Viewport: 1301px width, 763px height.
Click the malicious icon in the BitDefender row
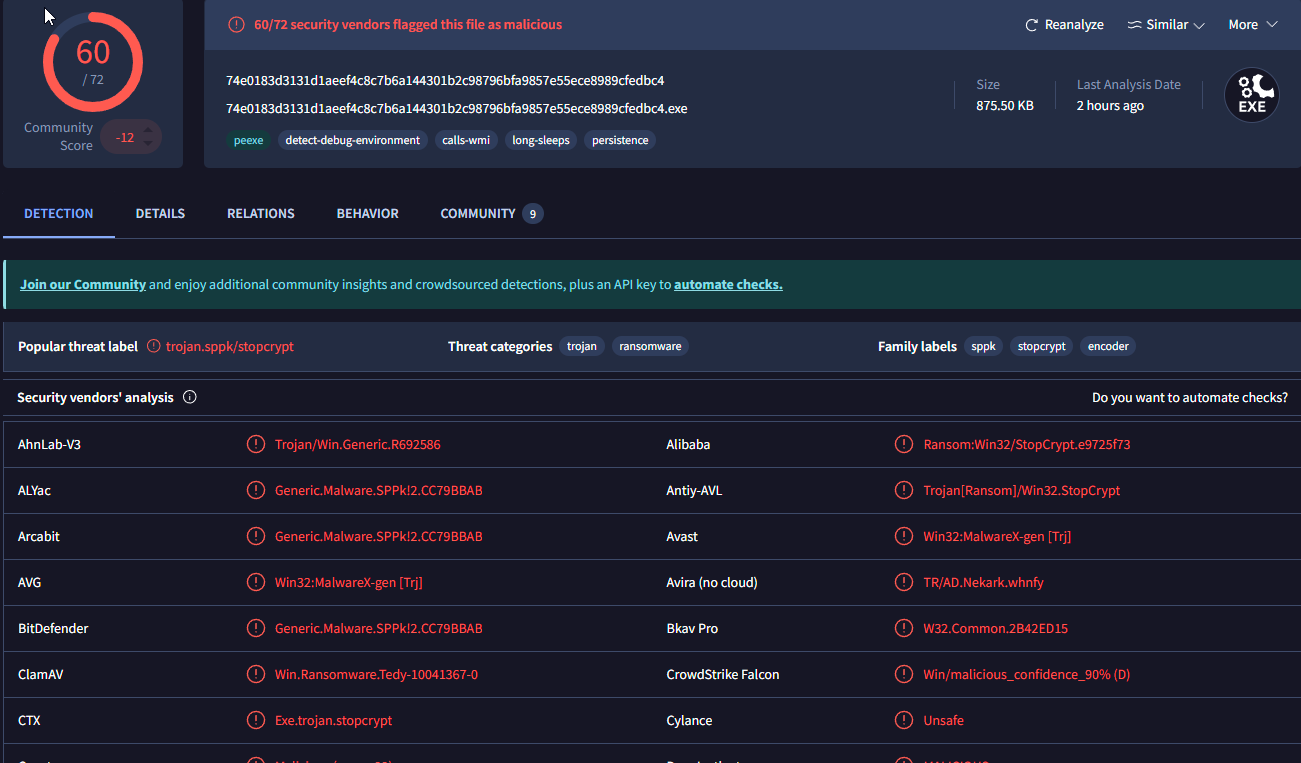click(256, 628)
